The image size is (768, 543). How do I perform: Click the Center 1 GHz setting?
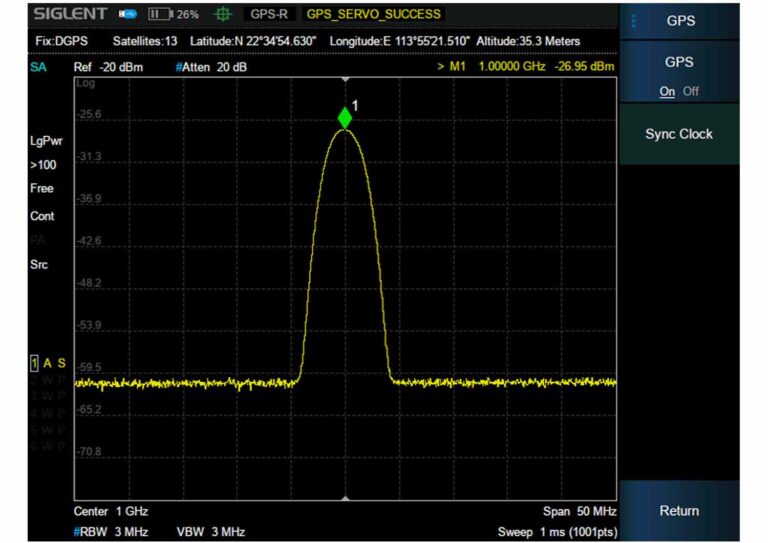pyautogui.click(x=111, y=512)
